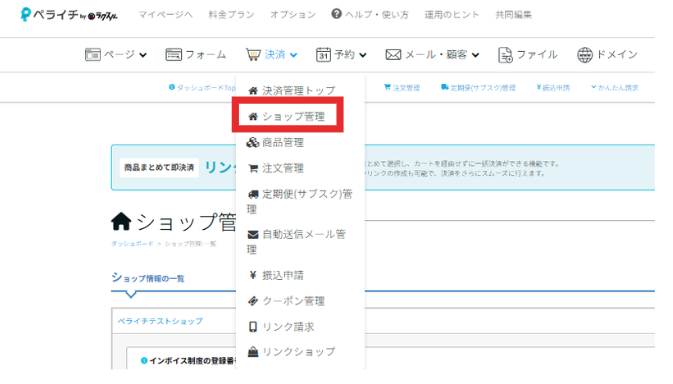Expand the 予約 dropdown arrow

[363, 55]
